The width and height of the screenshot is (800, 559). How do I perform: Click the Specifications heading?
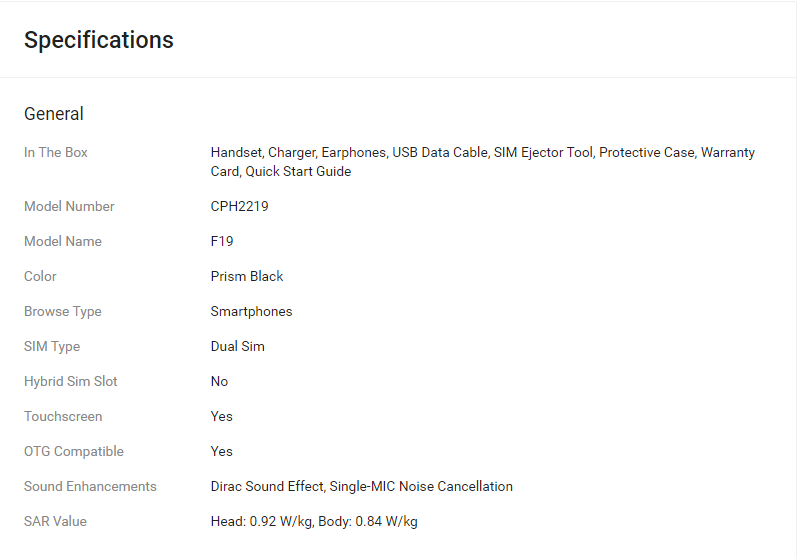pyautogui.click(x=99, y=40)
